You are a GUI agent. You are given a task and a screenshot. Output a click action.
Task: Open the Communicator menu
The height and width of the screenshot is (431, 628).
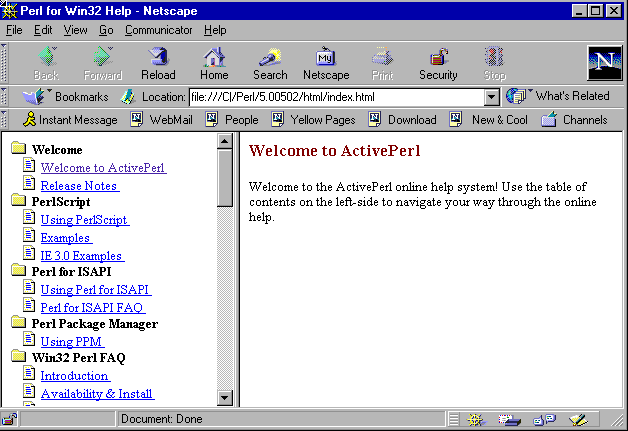(x=159, y=30)
